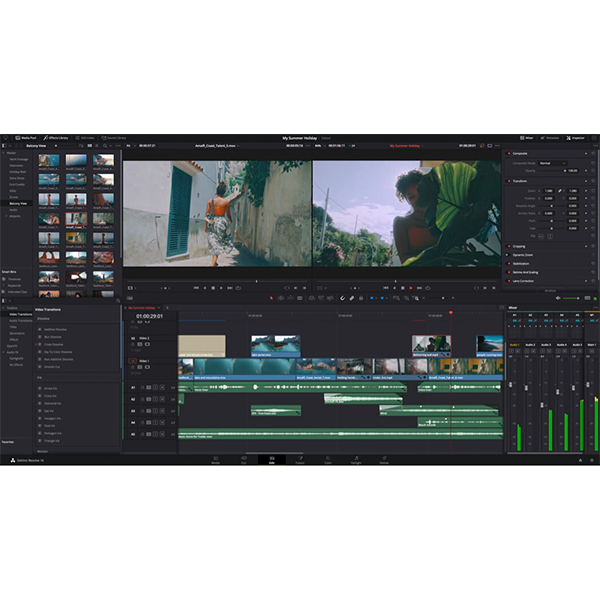The image size is (600, 600).
Task: Open the Media Pool panel
Action: click(x=26, y=137)
